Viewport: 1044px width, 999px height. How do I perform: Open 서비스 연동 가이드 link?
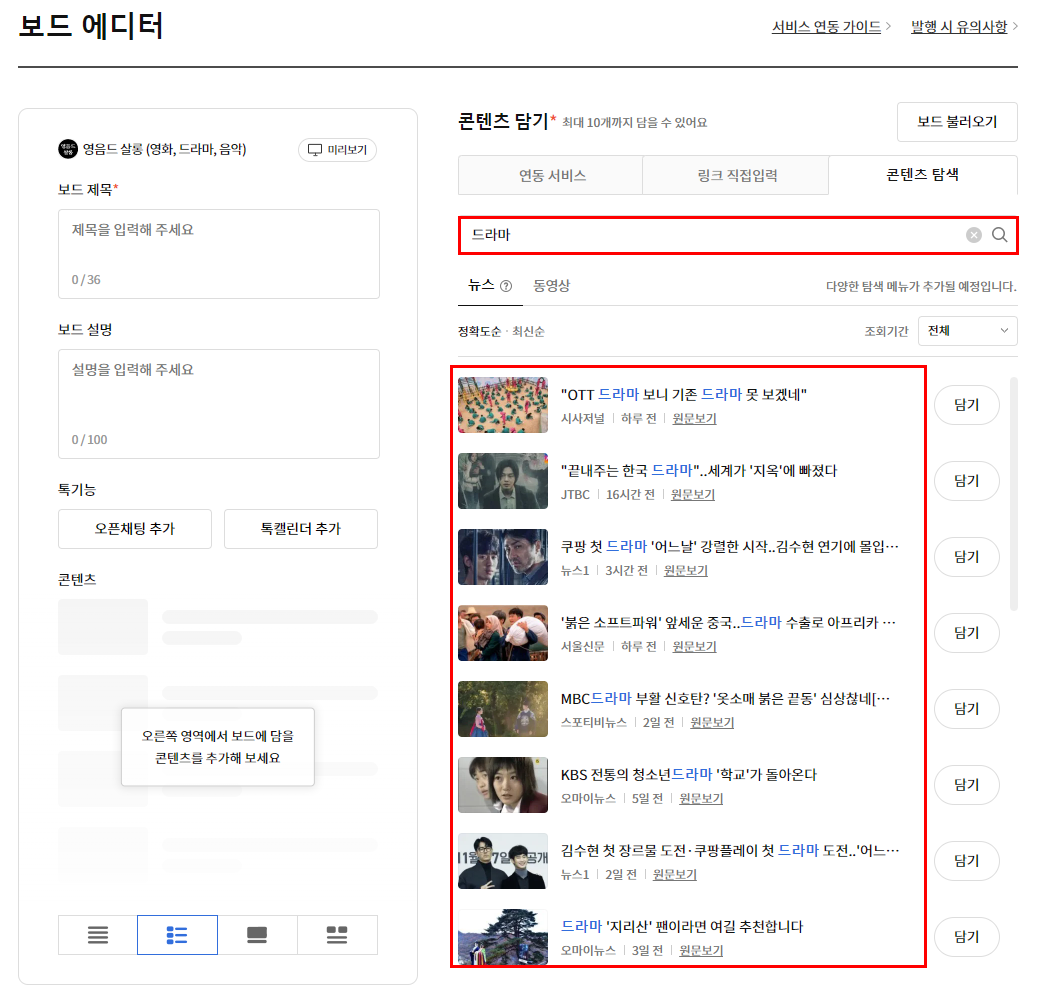pyautogui.click(x=826, y=27)
